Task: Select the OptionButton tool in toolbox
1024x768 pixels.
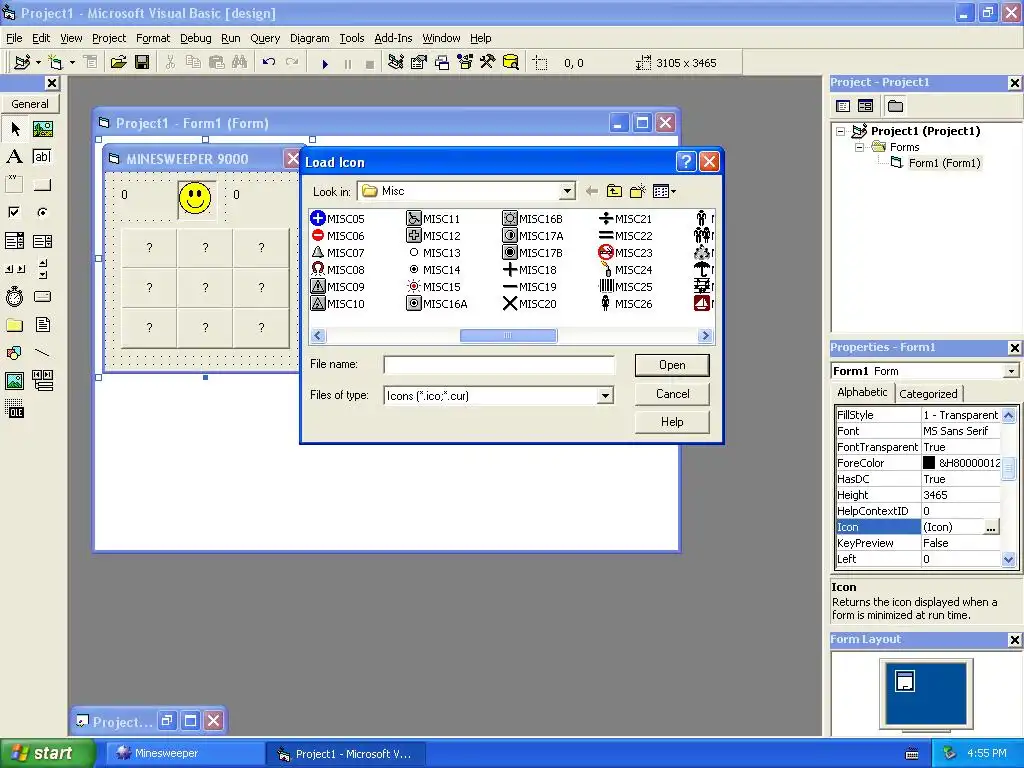Action: 42,212
